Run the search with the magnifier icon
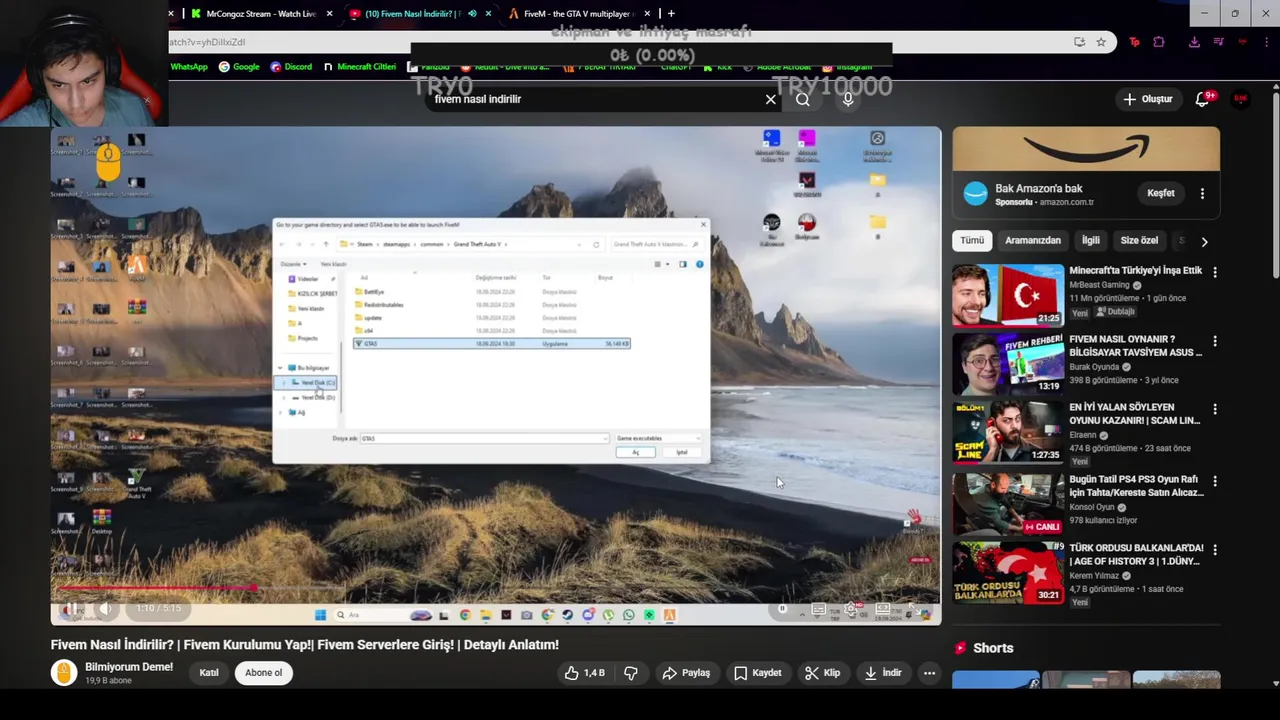The width and height of the screenshot is (1280, 720). coord(803,99)
